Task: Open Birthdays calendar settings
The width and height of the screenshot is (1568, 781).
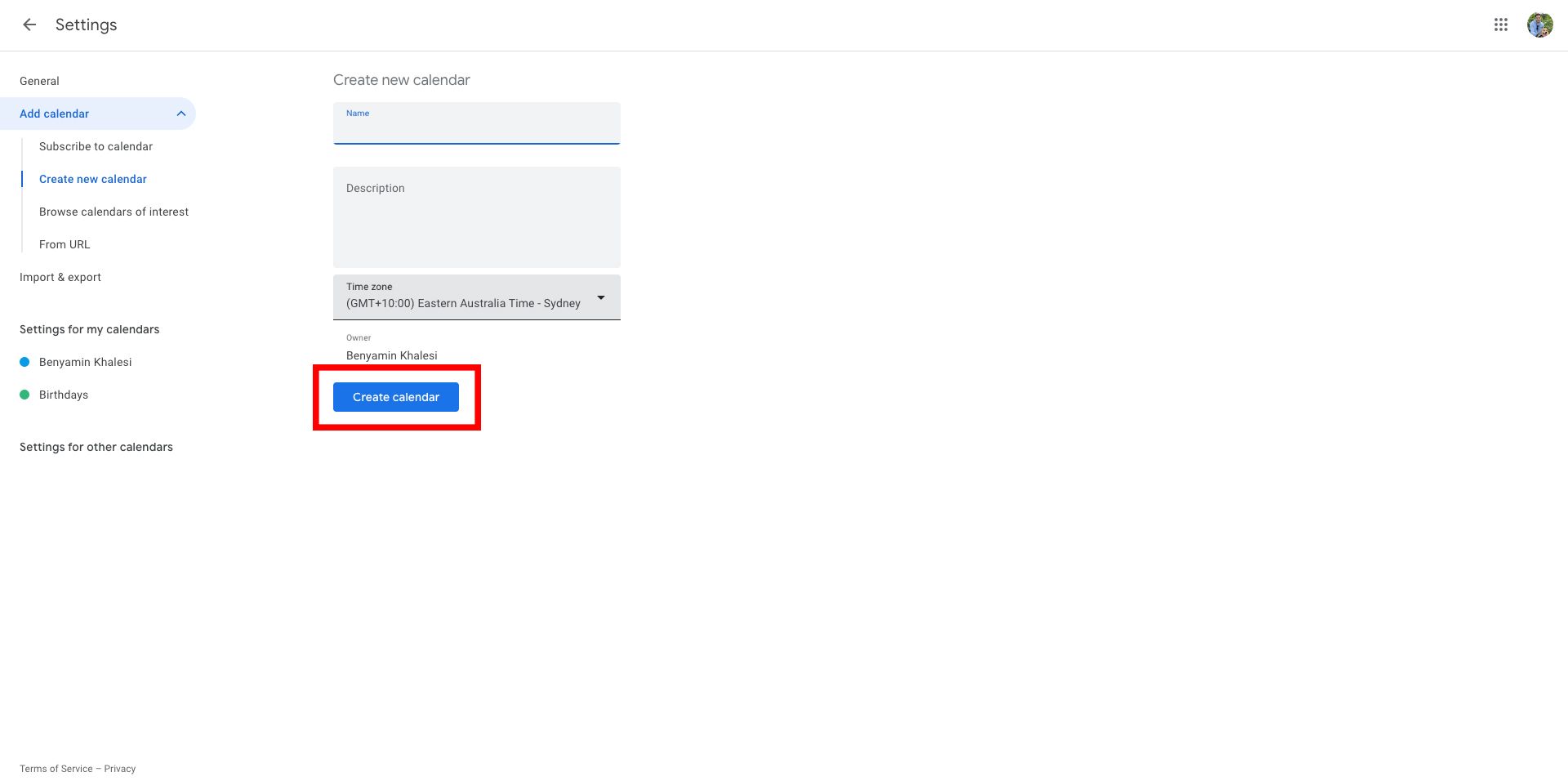Action: [x=64, y=395]
